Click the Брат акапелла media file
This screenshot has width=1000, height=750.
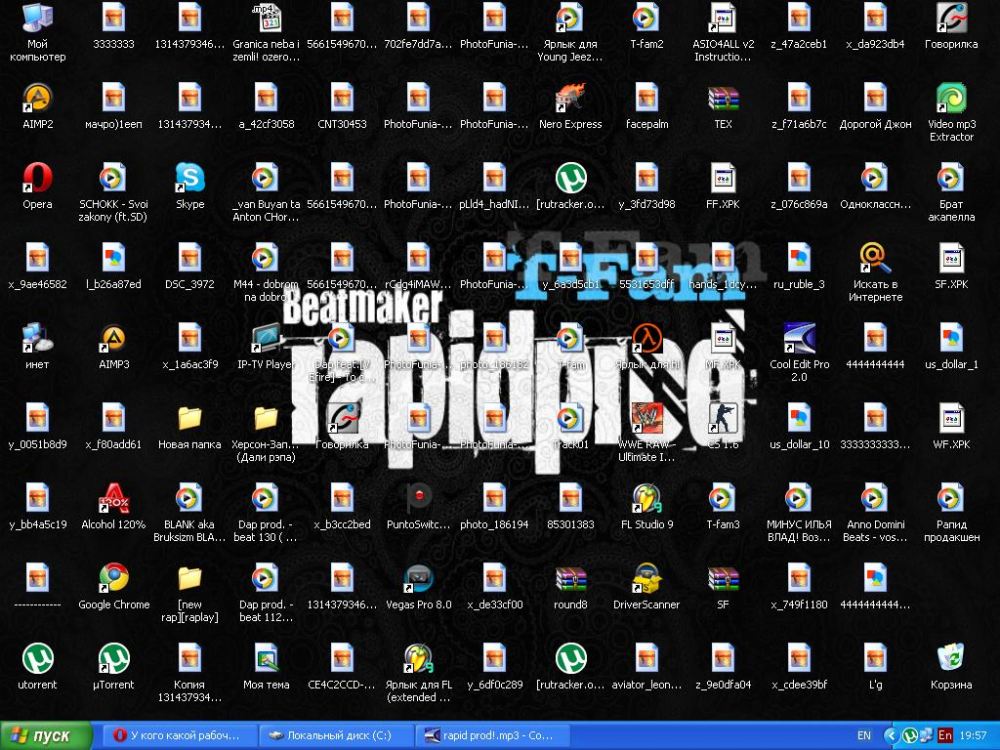951,178
